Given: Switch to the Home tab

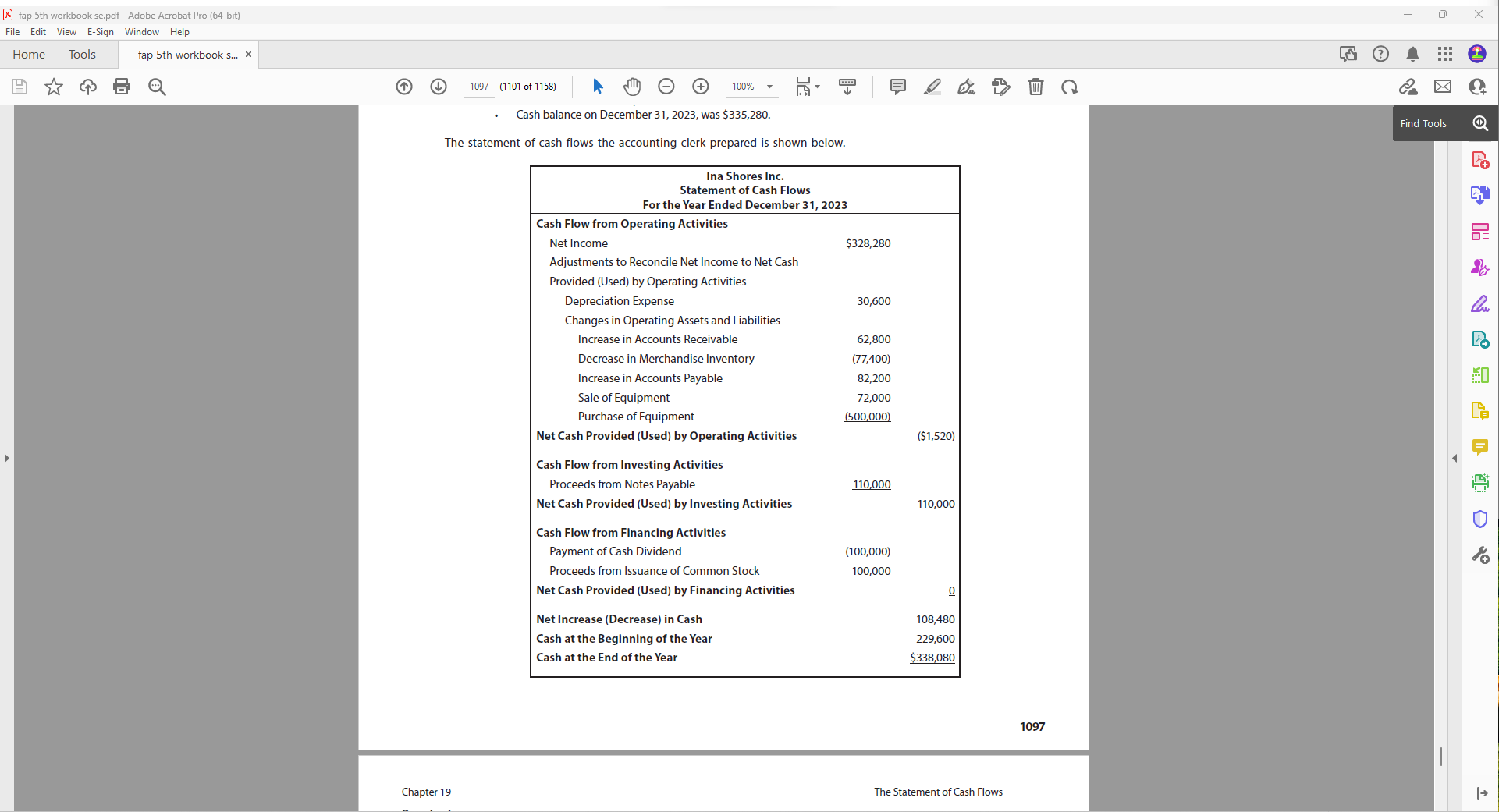Looking at the screenshot, I should pyautogui.click(x=29, y=54).
